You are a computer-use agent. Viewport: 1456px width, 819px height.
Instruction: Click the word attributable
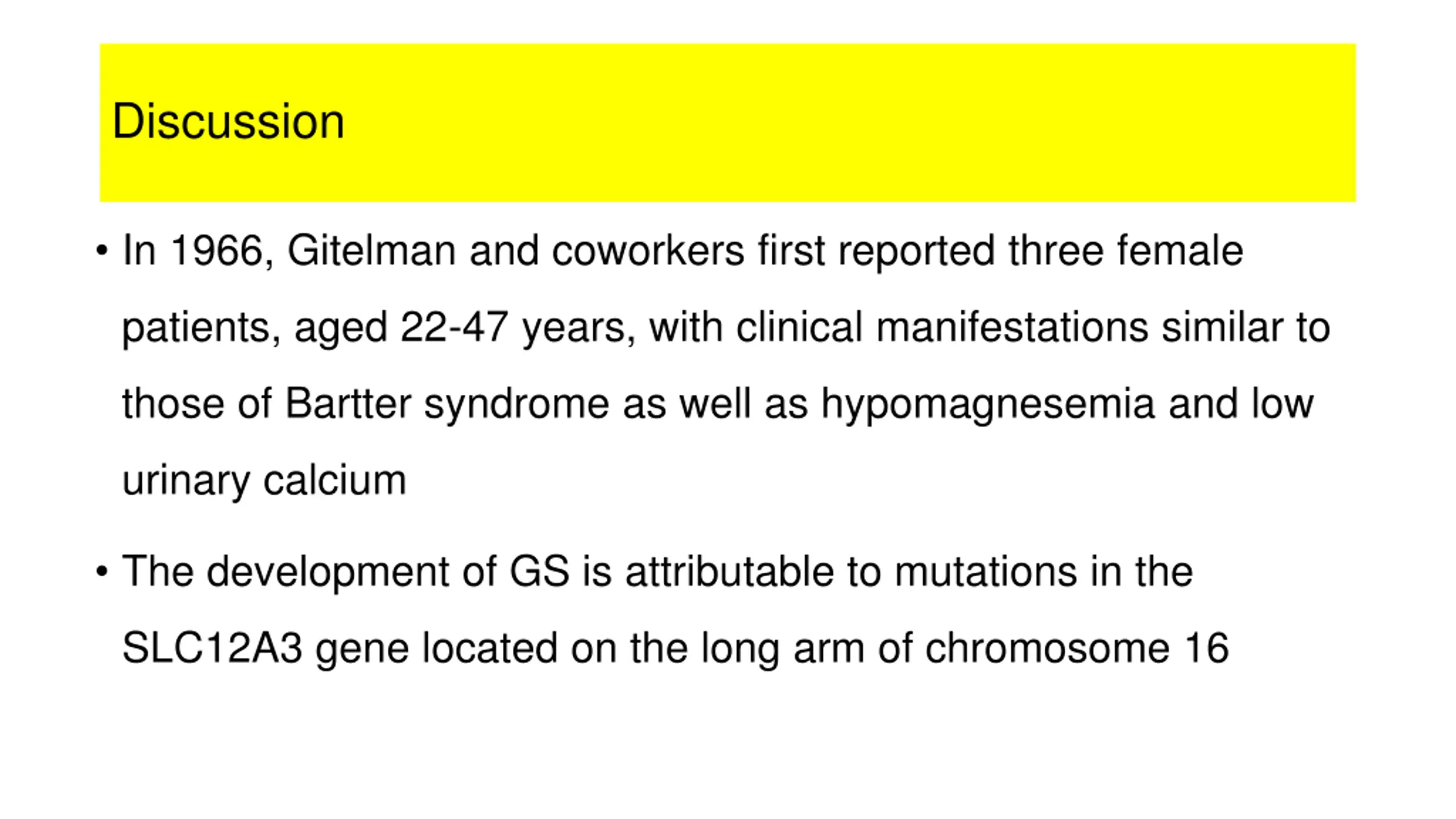[730, 571]
